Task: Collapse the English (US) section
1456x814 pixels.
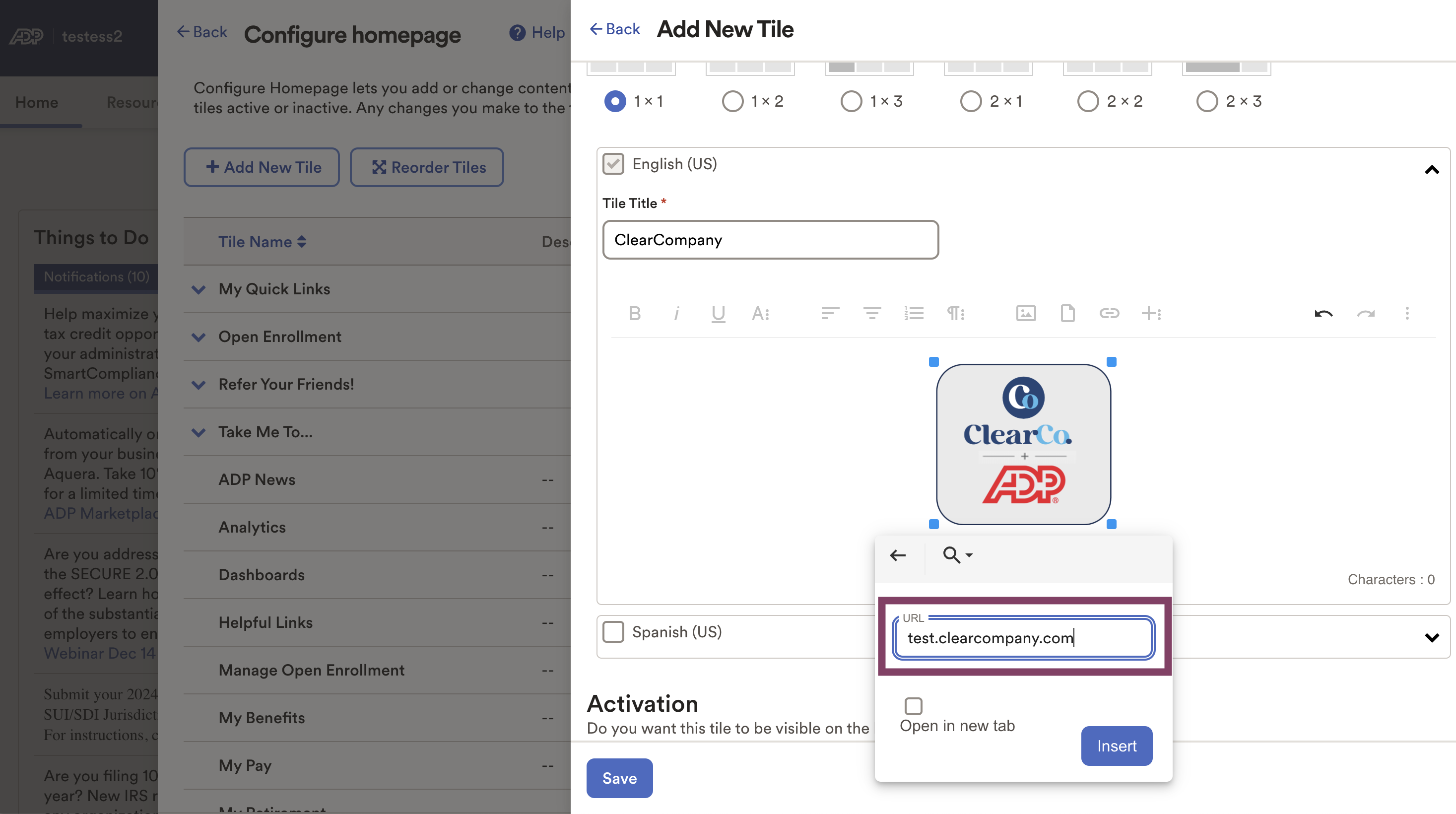Action: point(1432,170)
